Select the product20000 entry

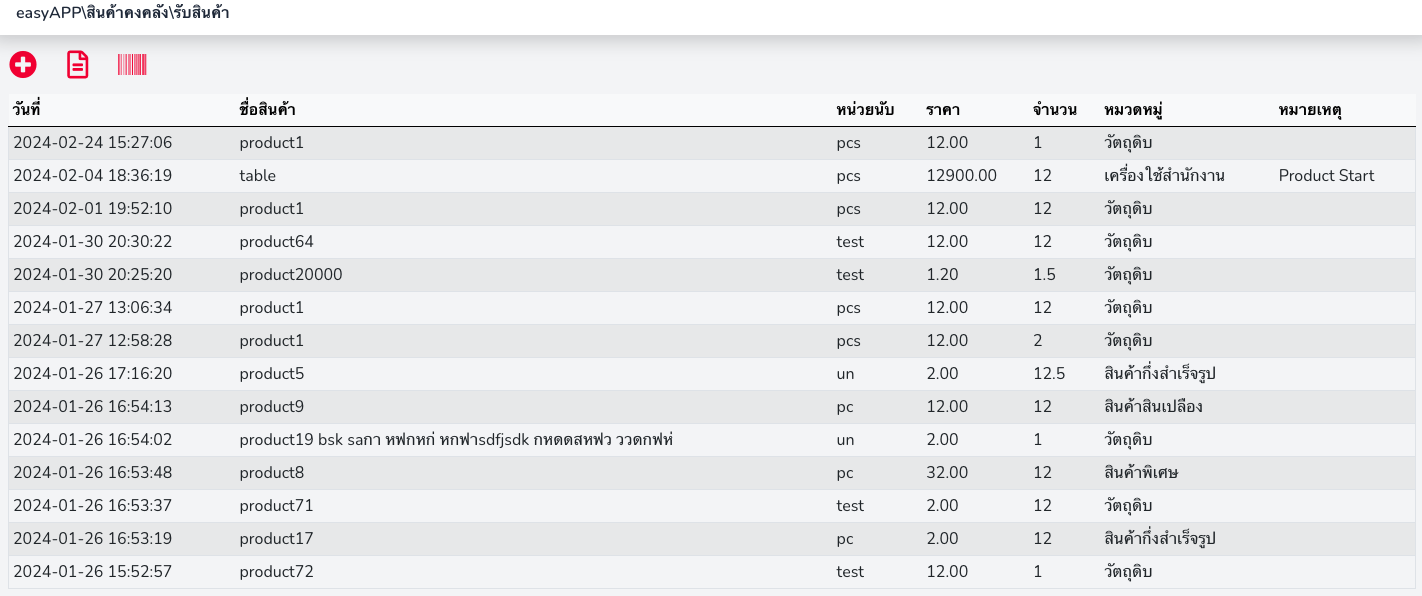coord(291,275)
